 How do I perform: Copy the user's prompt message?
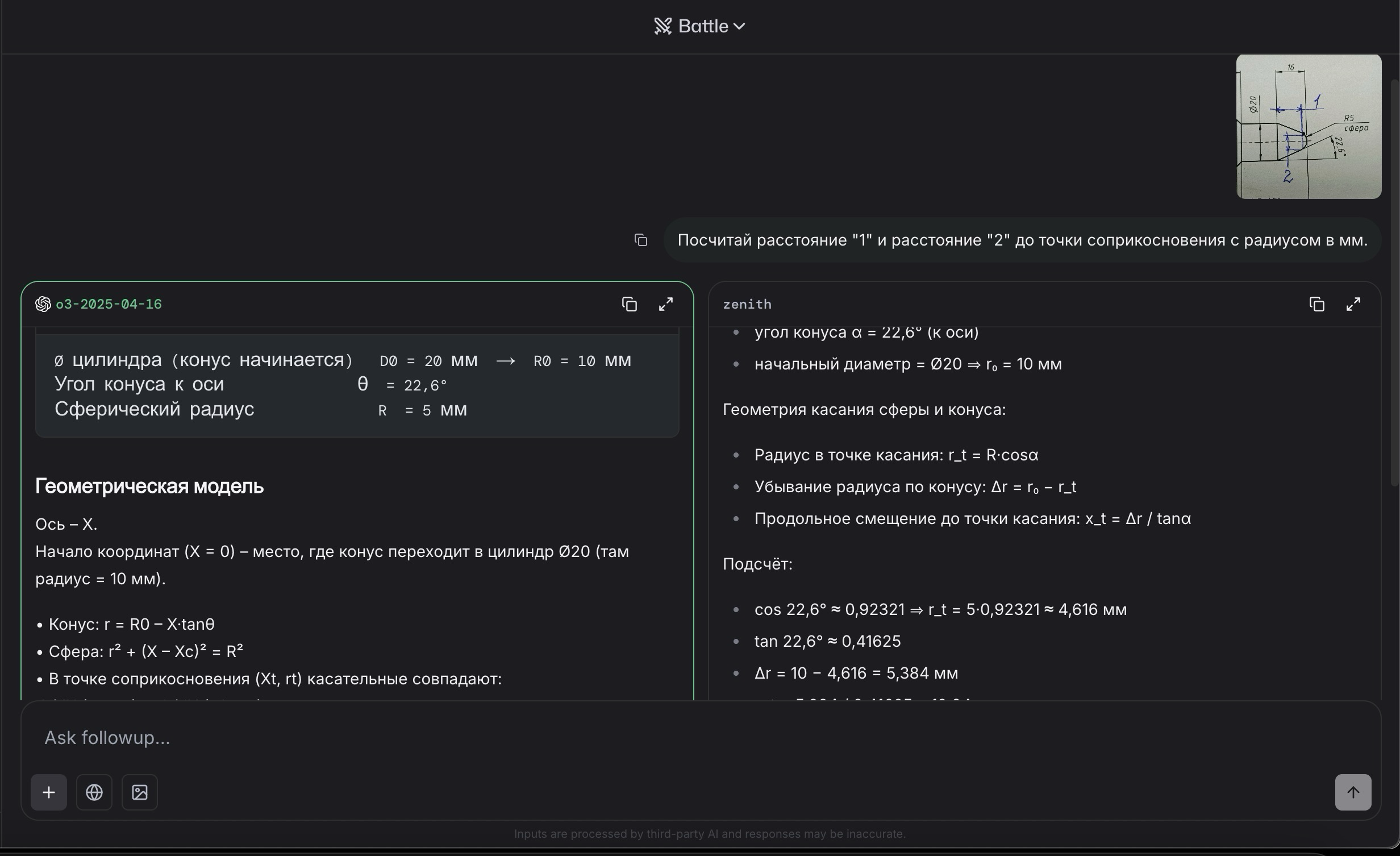[640, 240]
